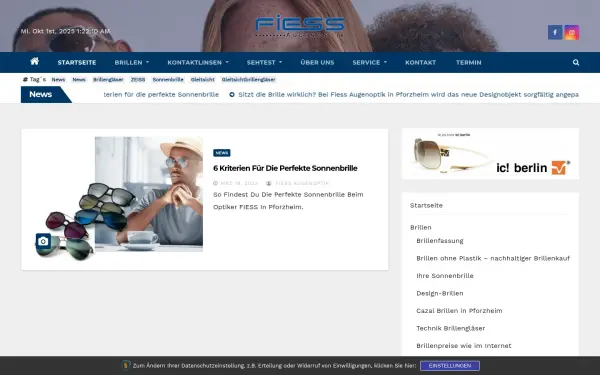Screen dimensions: 600x375
Task: Open 'Technik Brillengläser' sidebar link
Action: coord(450,328)
